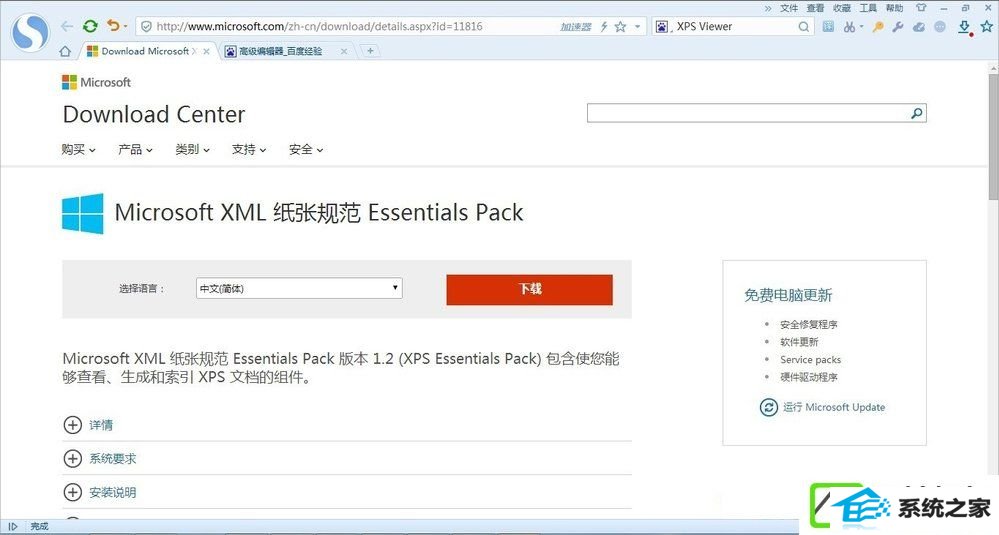Click the Download Center search magnifier

[916, 113]
